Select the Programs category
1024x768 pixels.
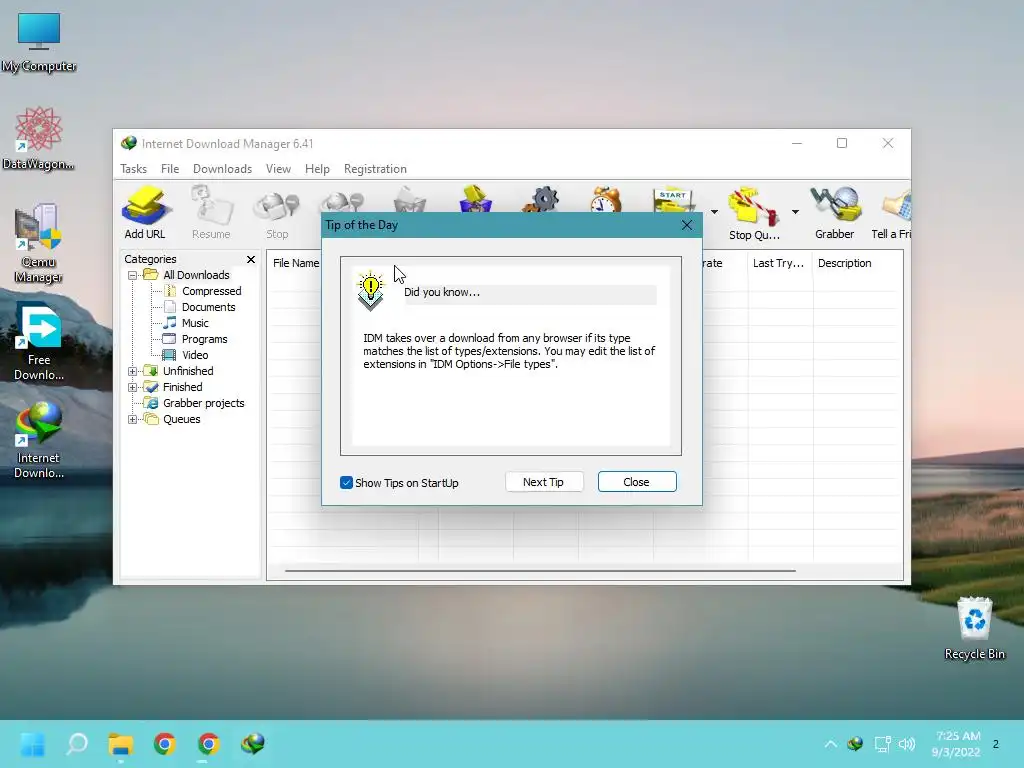(x=204, y=339)
